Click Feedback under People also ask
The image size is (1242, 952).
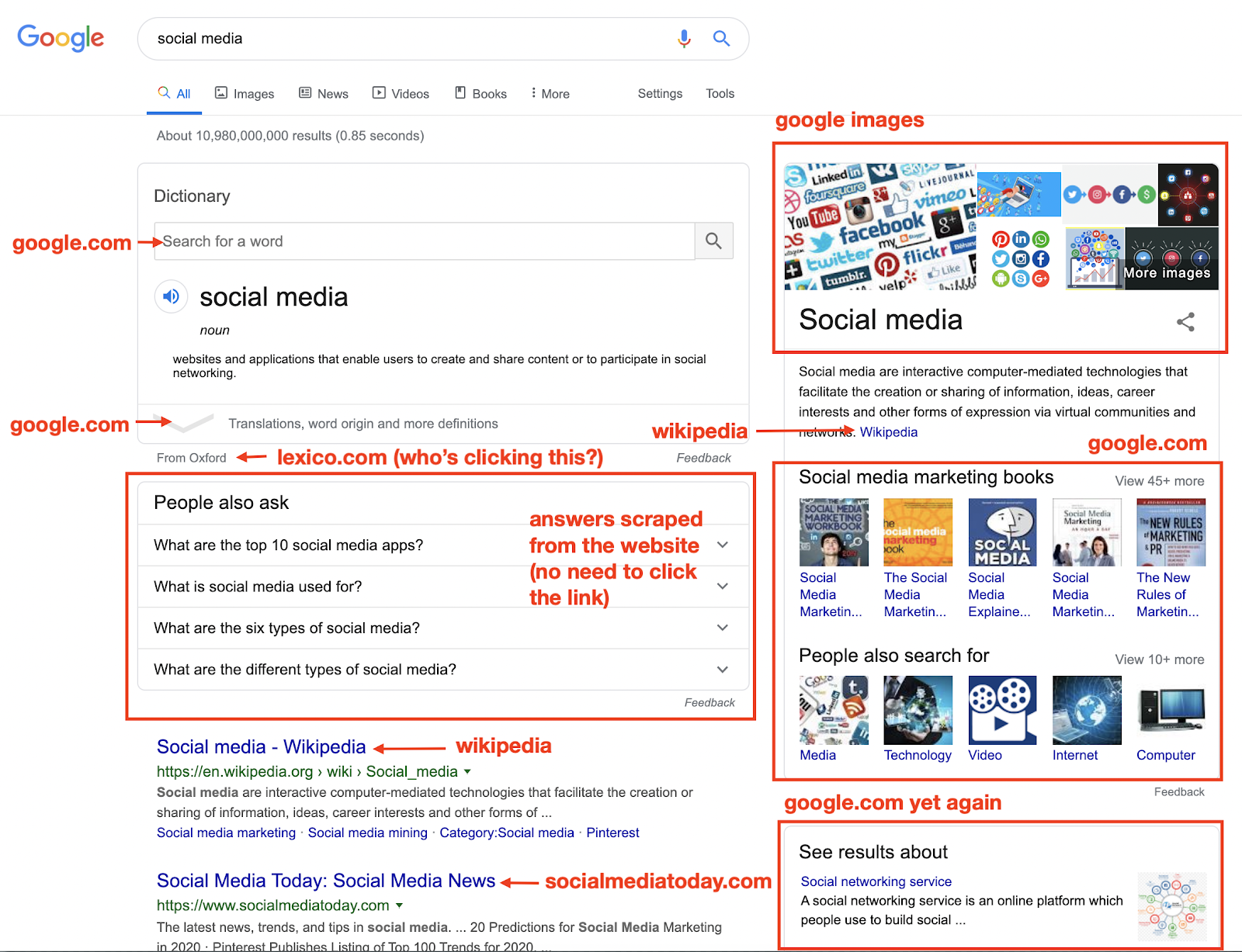click(709, 702)
